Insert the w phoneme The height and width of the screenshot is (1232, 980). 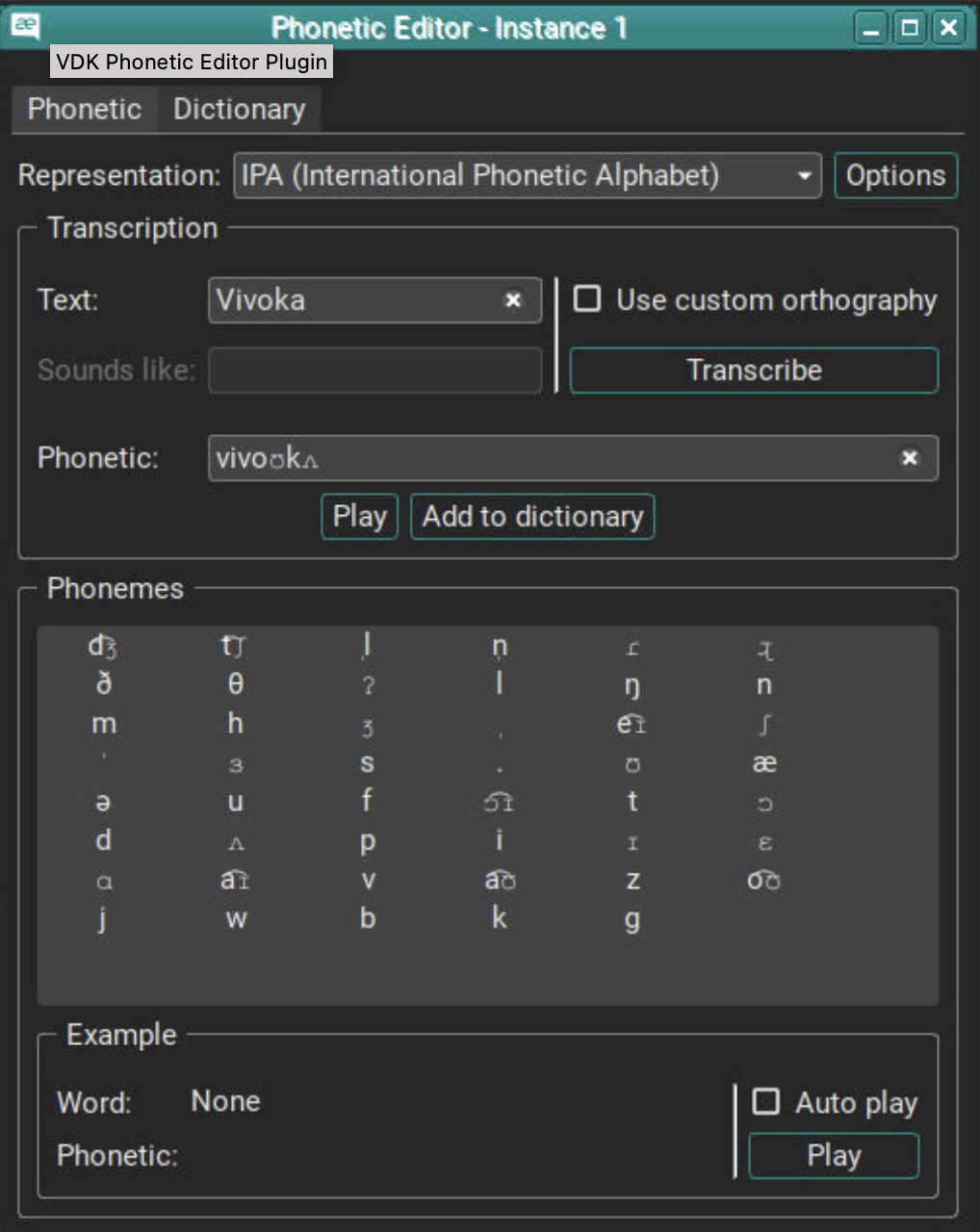click(x=236, y=920)
